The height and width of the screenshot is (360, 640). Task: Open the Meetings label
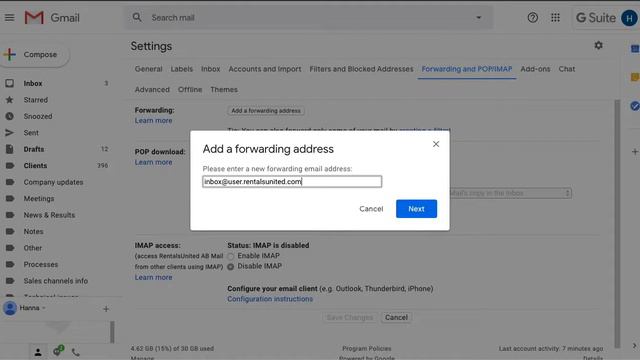pyautogui.click(x=39, y=198)
